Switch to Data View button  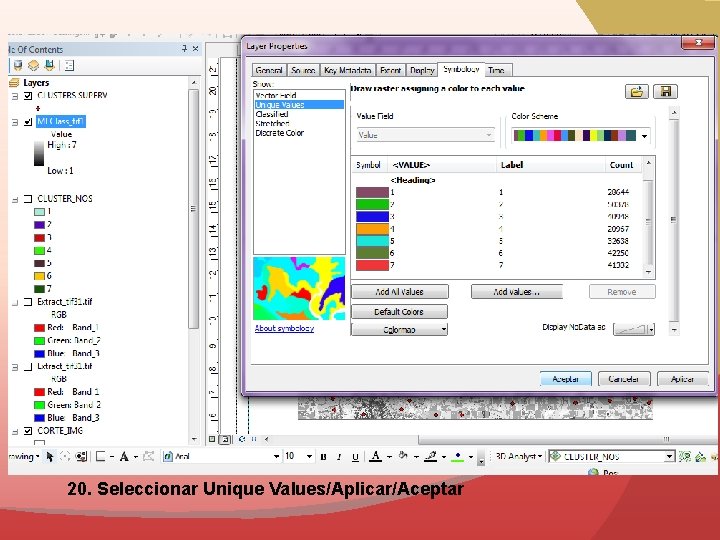[212, 439]
